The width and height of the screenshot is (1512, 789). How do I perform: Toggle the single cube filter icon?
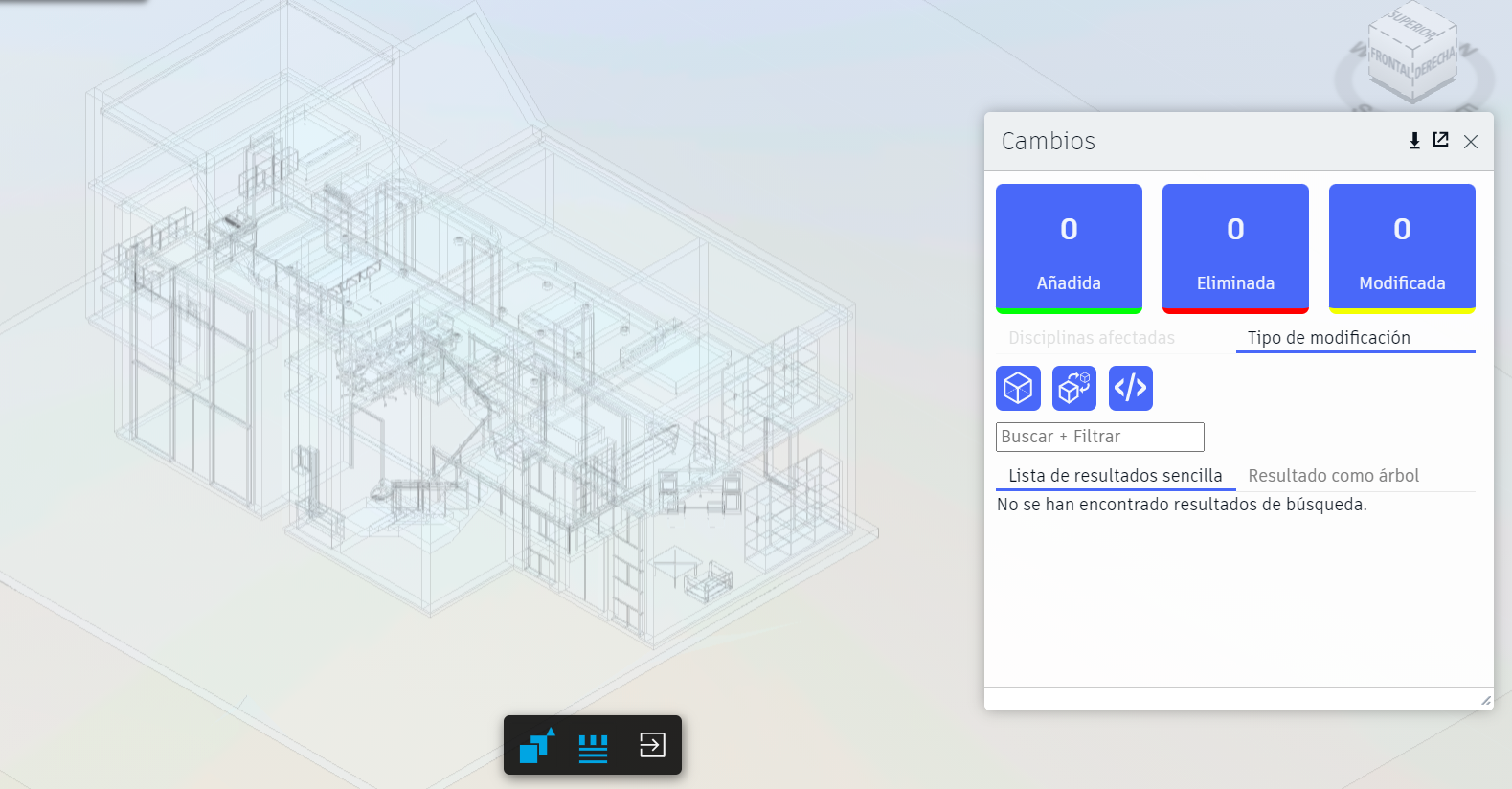(1018, 388)
